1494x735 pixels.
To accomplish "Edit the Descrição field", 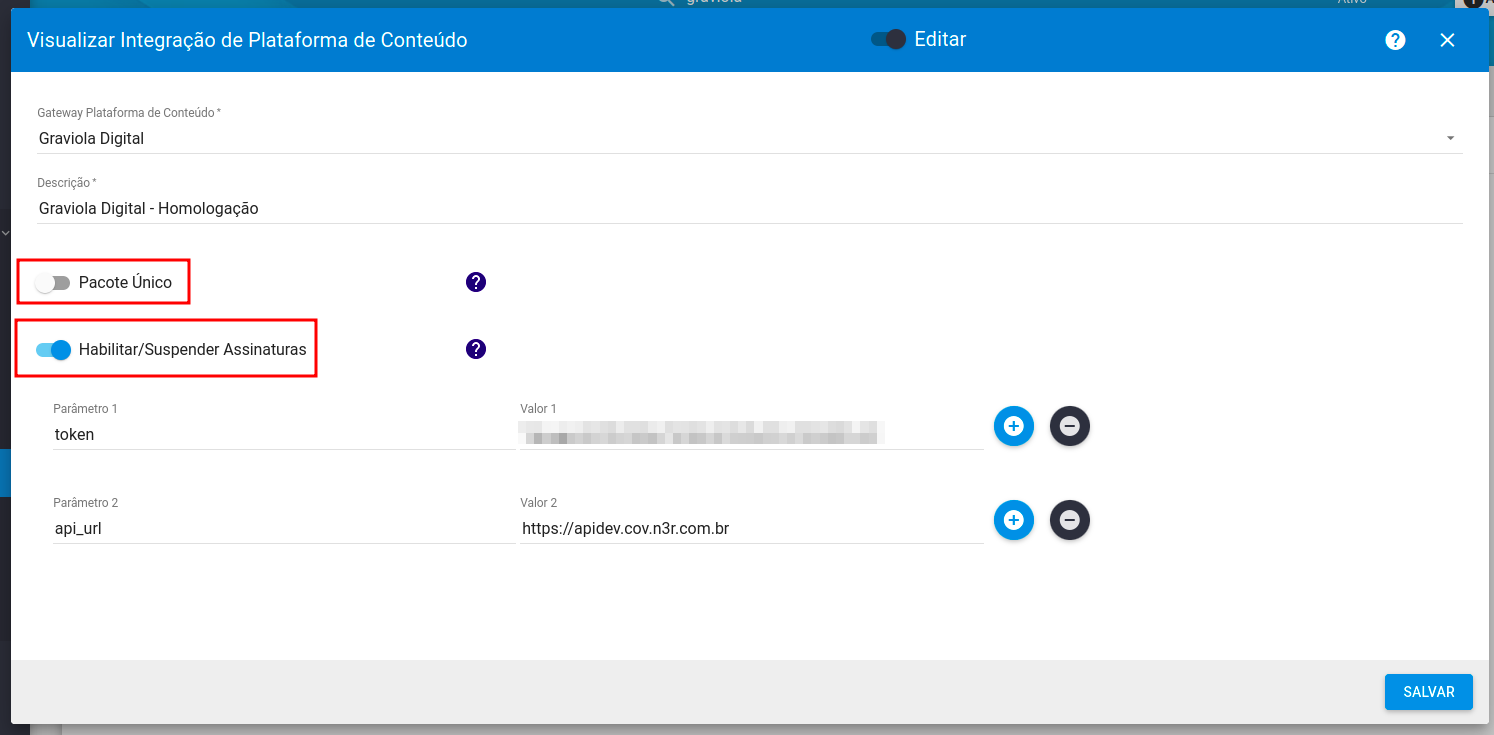I will click(750, 208).
